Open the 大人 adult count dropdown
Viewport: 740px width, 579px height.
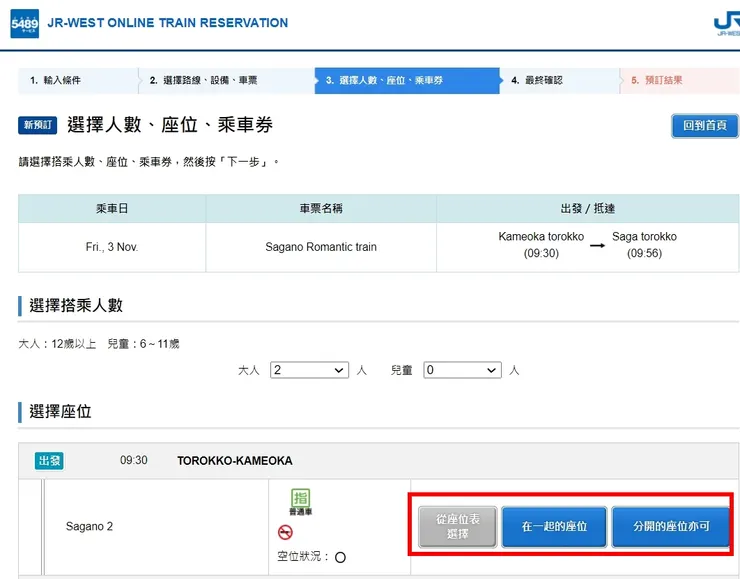310,370
